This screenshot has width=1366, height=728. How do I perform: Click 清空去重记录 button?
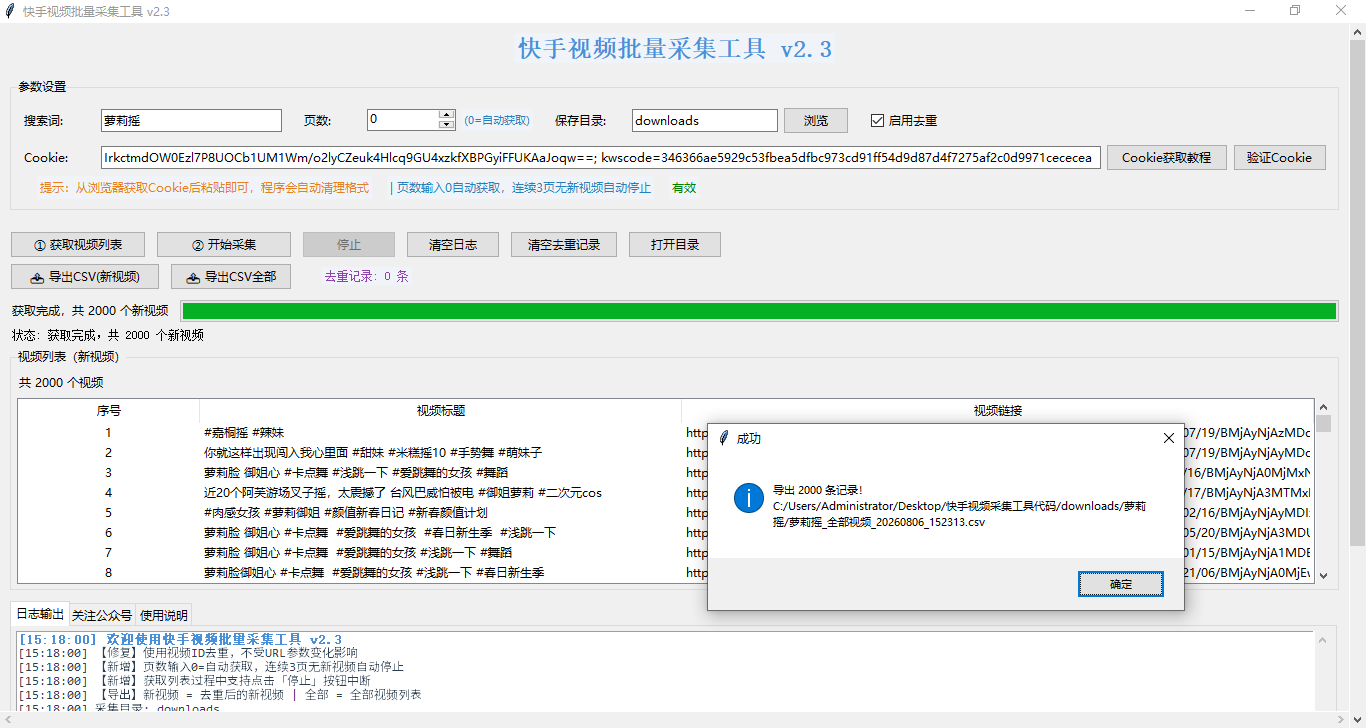pyautogui.click(x=563, y=244)
